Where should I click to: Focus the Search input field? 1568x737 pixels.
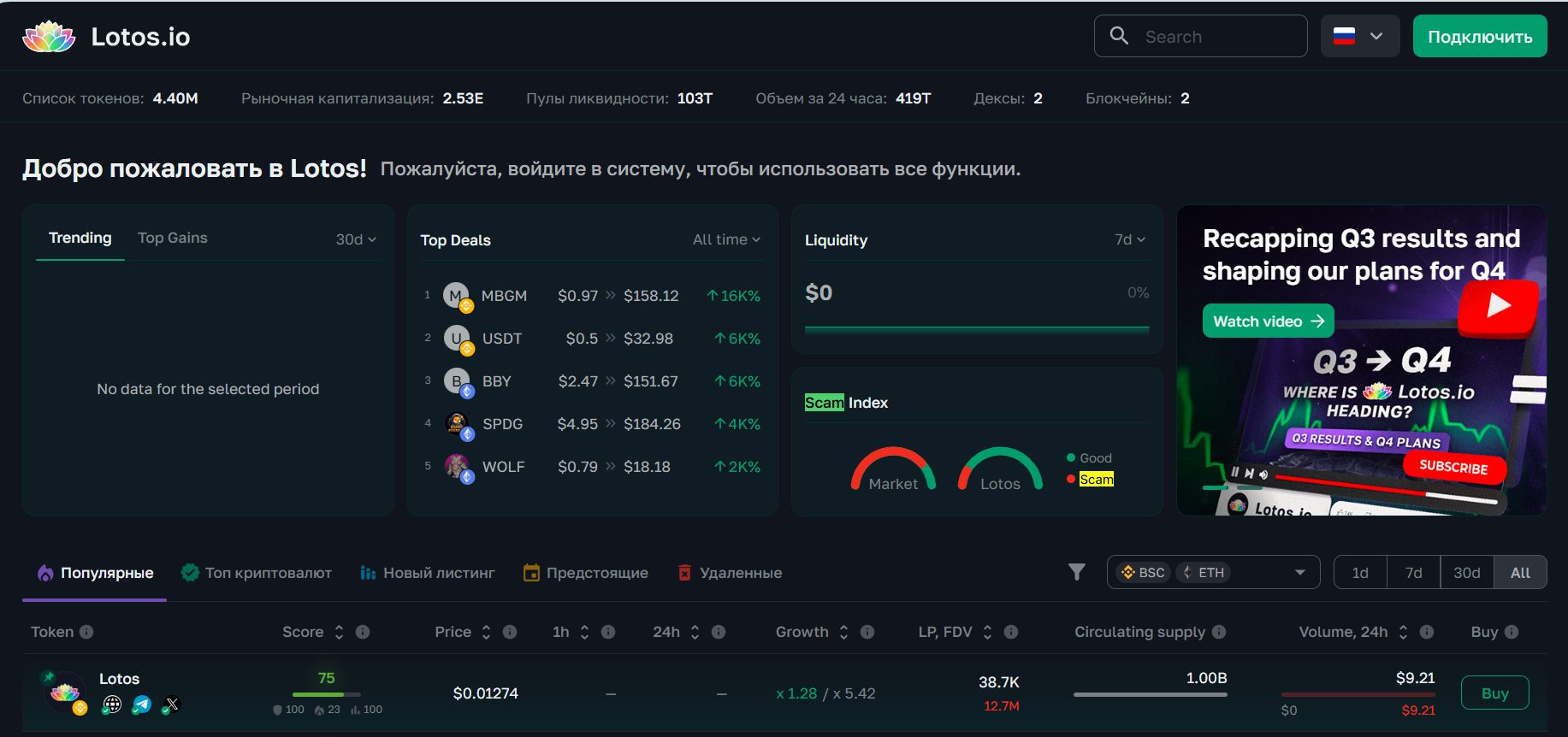coord(1201,37)
